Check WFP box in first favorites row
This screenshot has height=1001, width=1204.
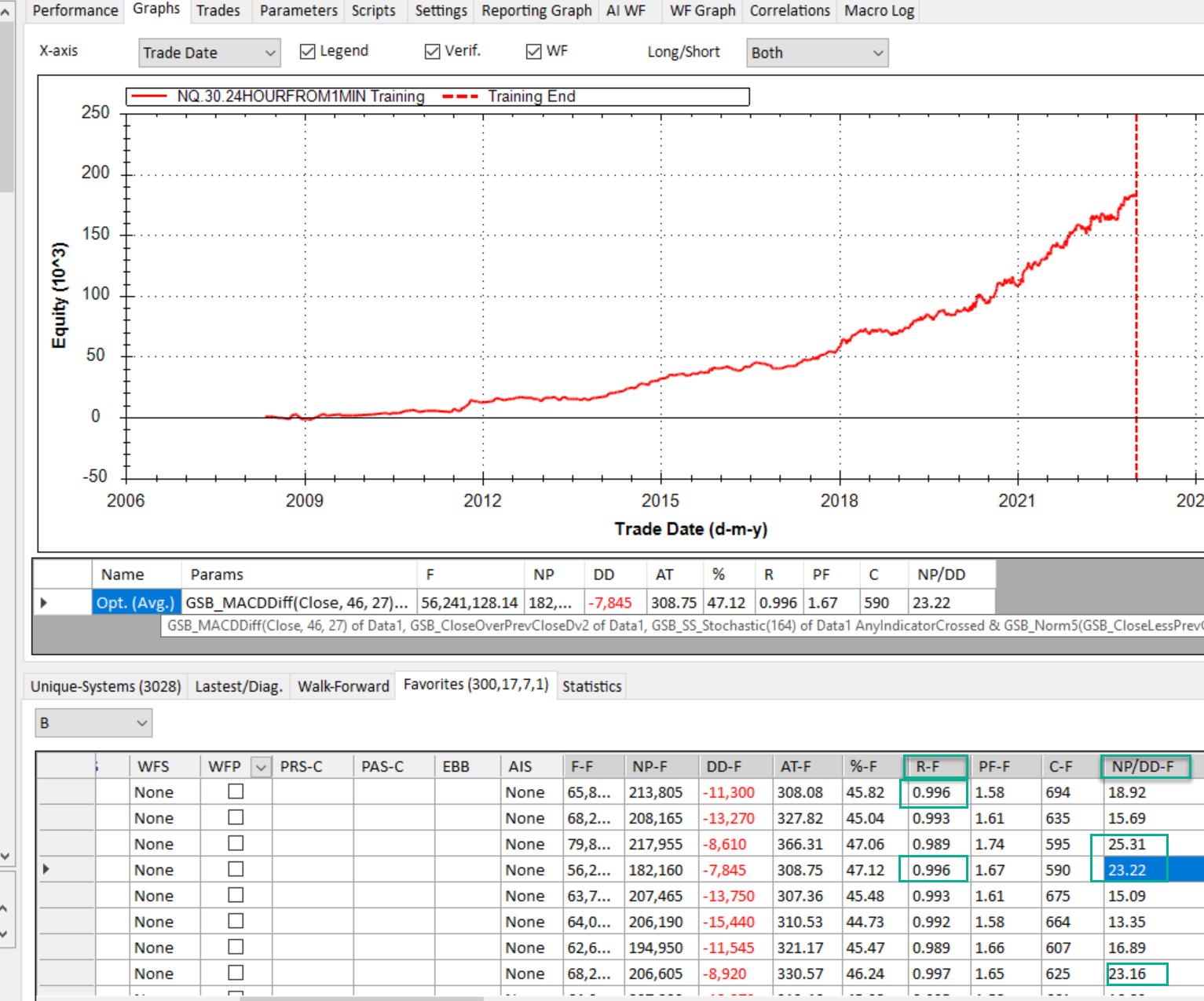(236, 791)
